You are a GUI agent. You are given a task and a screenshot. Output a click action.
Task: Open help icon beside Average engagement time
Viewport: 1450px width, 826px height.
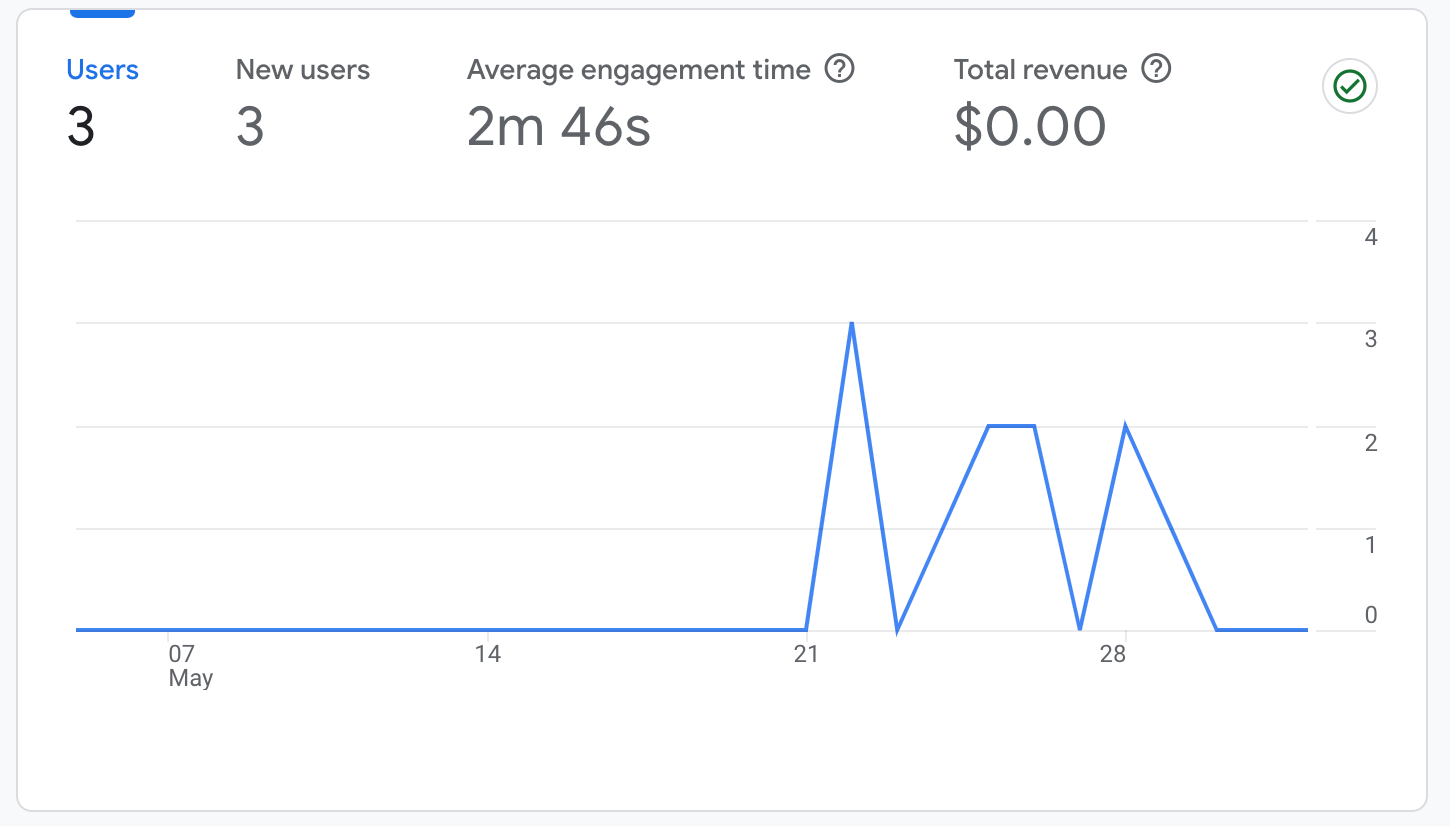[840, 69]
